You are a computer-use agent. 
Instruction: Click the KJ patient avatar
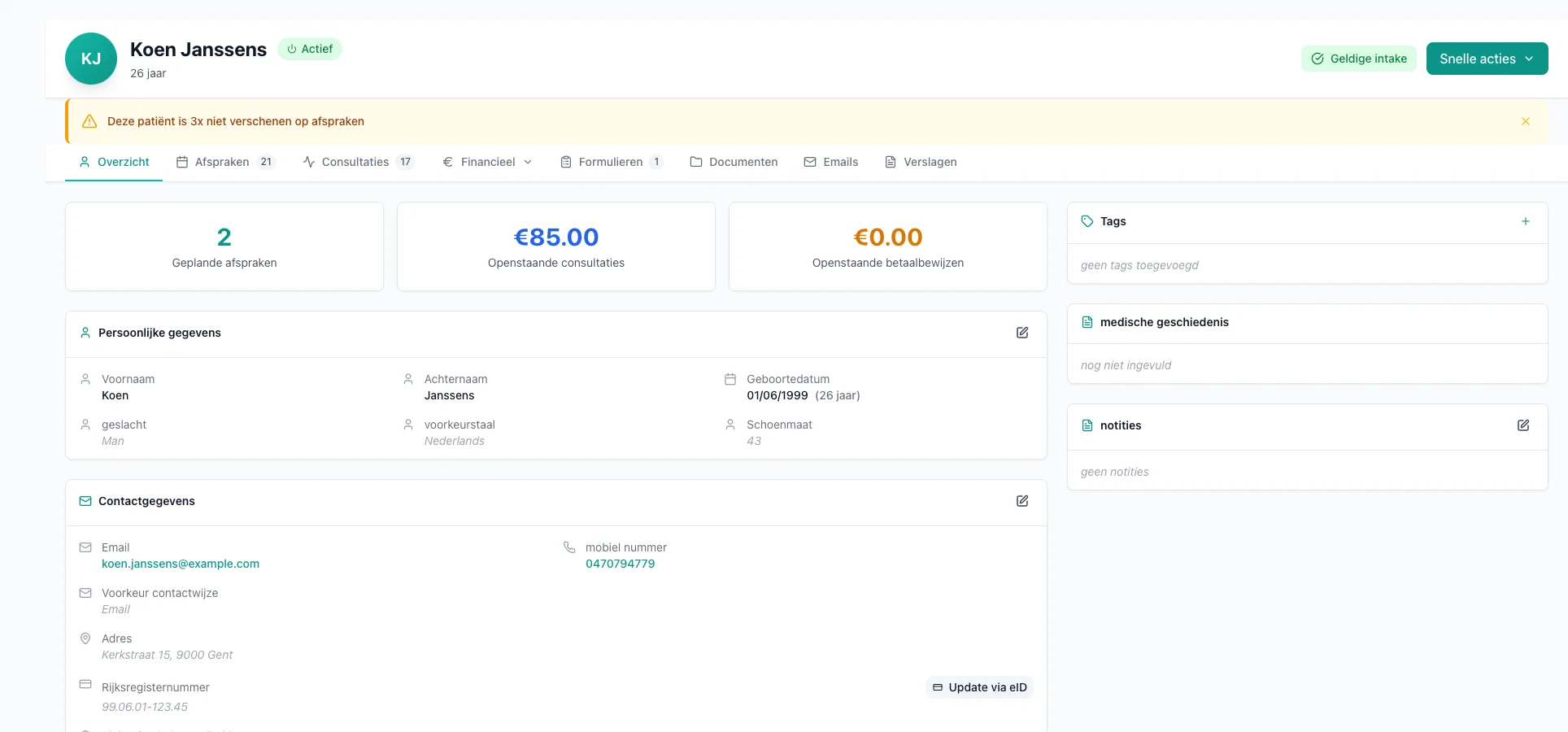[x=91, y=59]
